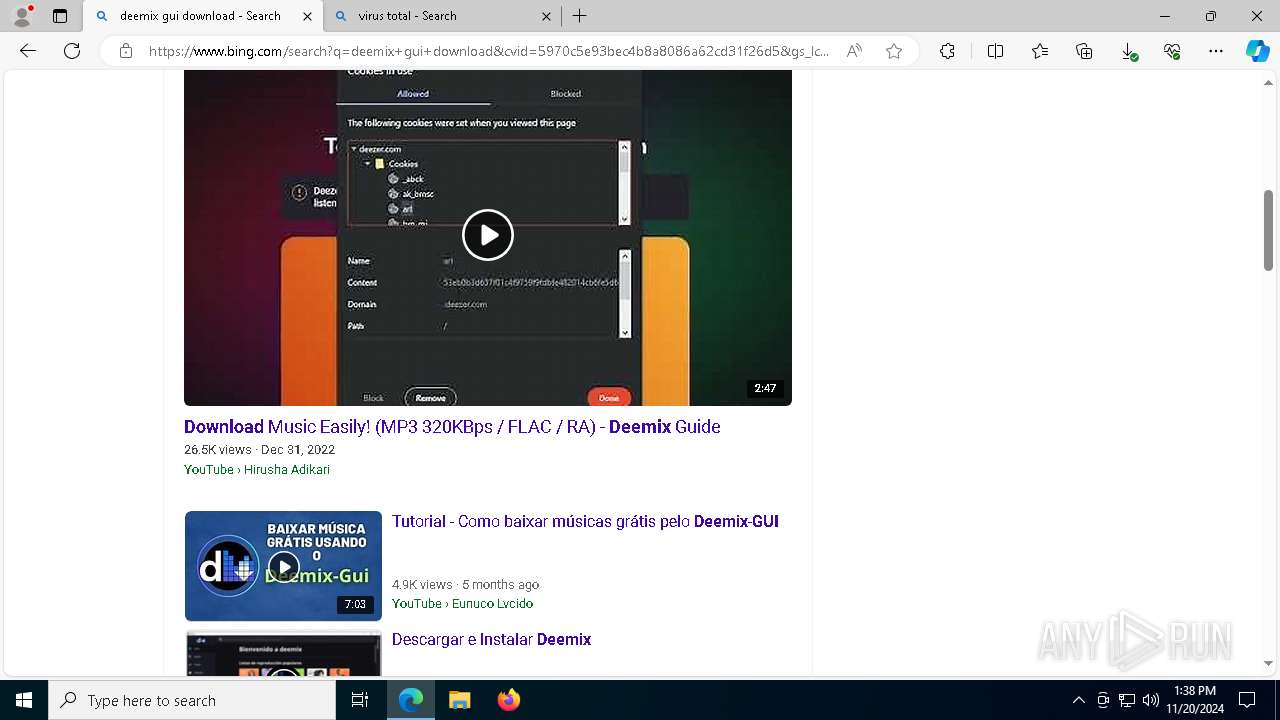The image size is (1280, 720).
Task: Play the Deemix Guide video
Action: pos(488,235)
